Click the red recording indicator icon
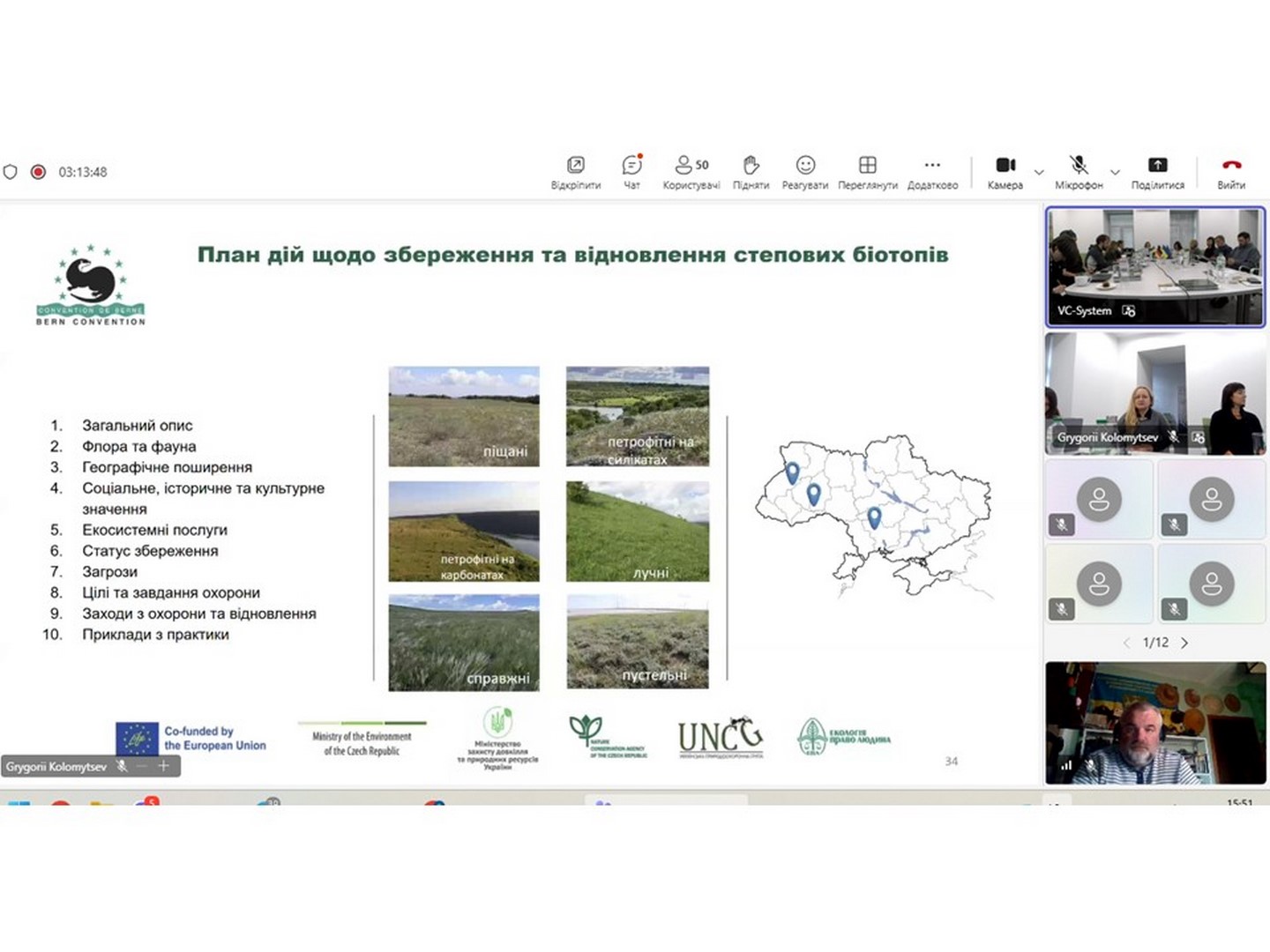 (x=38, y=172)
